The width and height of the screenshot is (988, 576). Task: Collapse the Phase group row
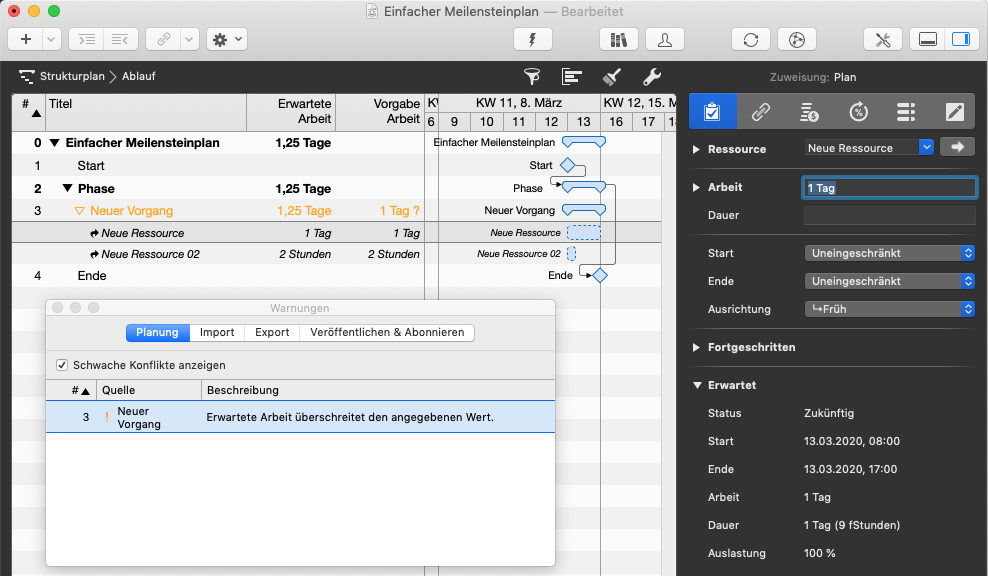67,188
